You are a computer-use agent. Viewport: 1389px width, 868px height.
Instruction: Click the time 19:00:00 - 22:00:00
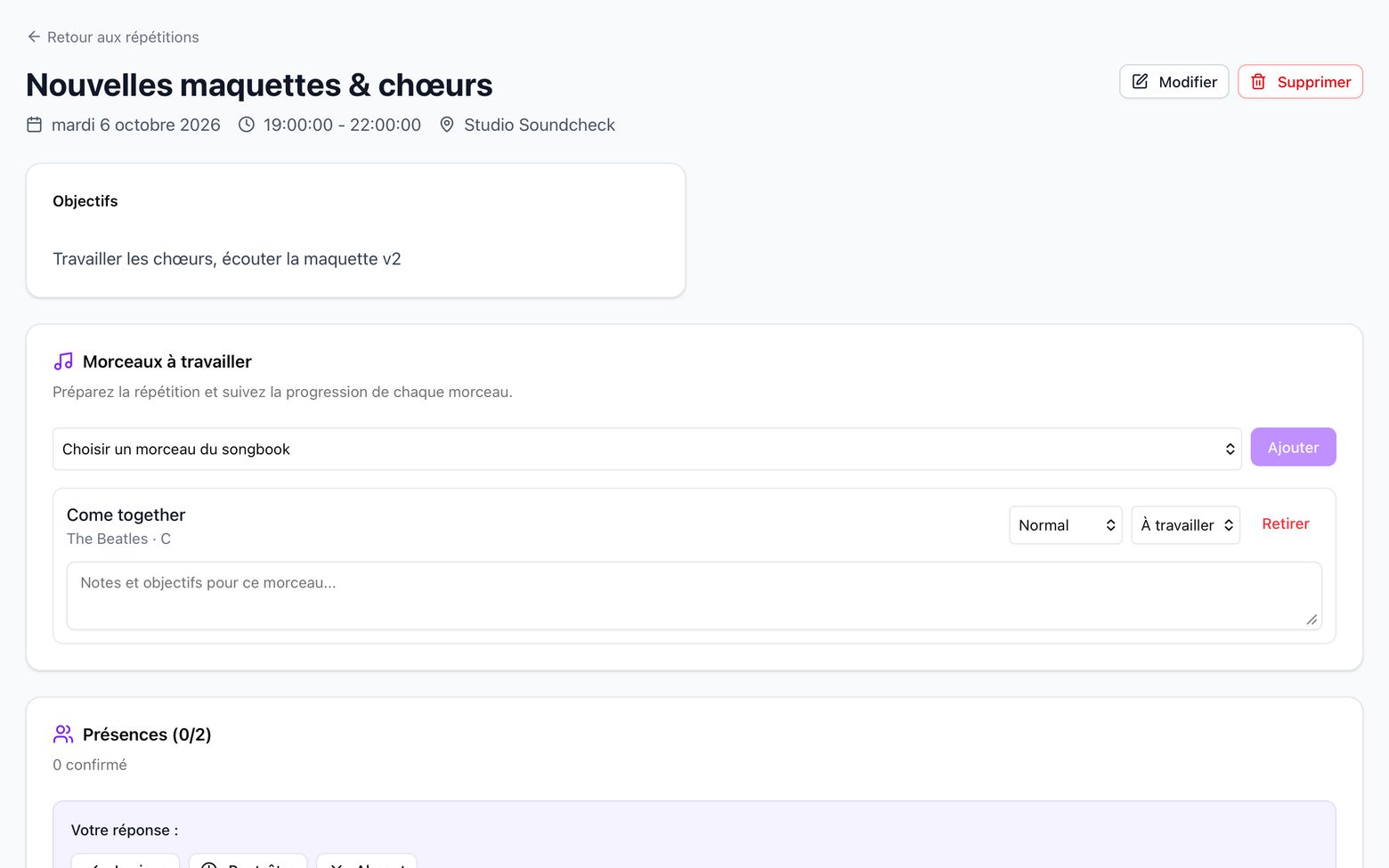point(342,125)
